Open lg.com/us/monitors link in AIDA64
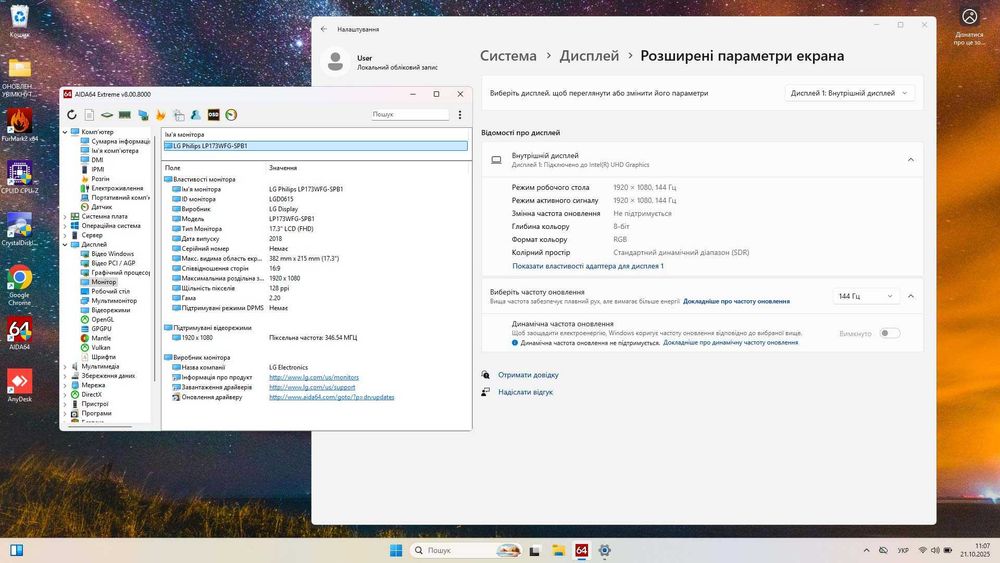The image size is (1000, 563). (x=314, y=377)
